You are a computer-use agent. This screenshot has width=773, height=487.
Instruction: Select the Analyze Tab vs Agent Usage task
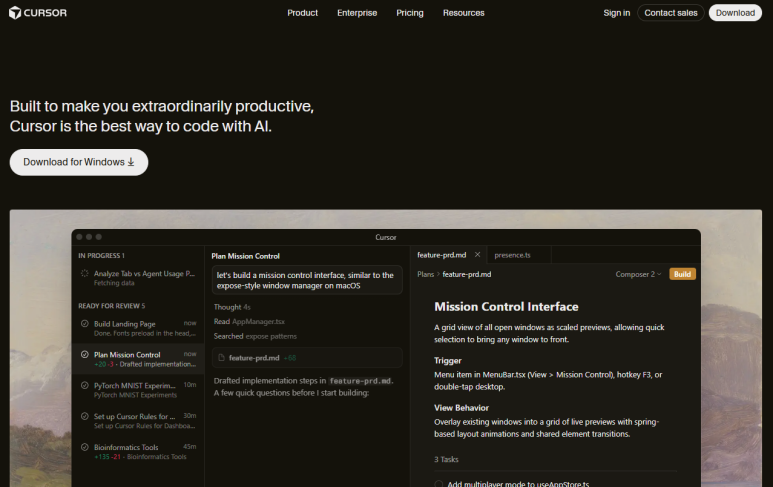138,278
